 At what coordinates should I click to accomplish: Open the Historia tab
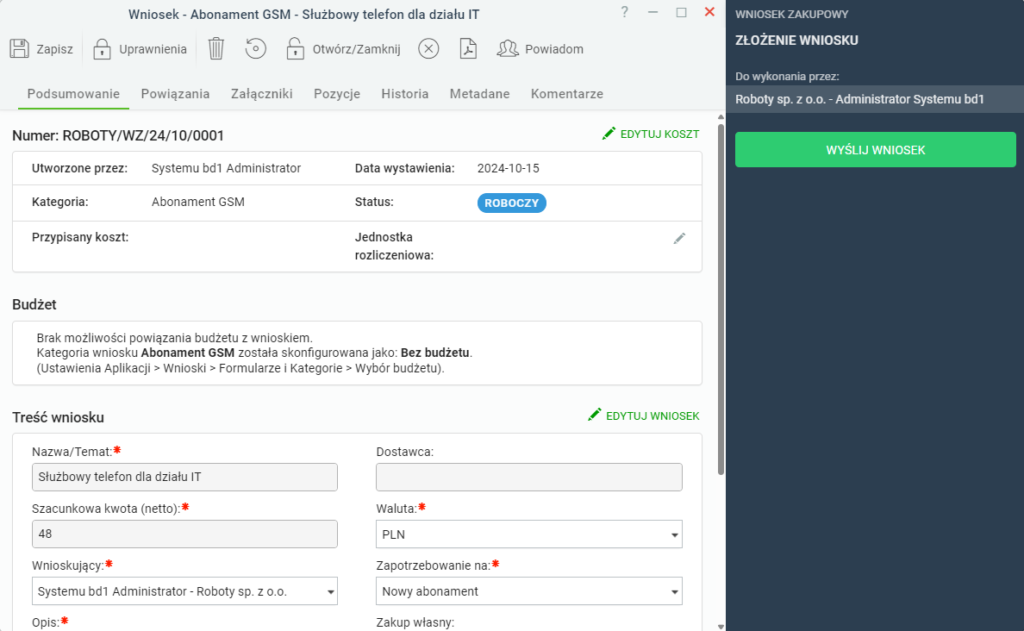tap(405, 94)
